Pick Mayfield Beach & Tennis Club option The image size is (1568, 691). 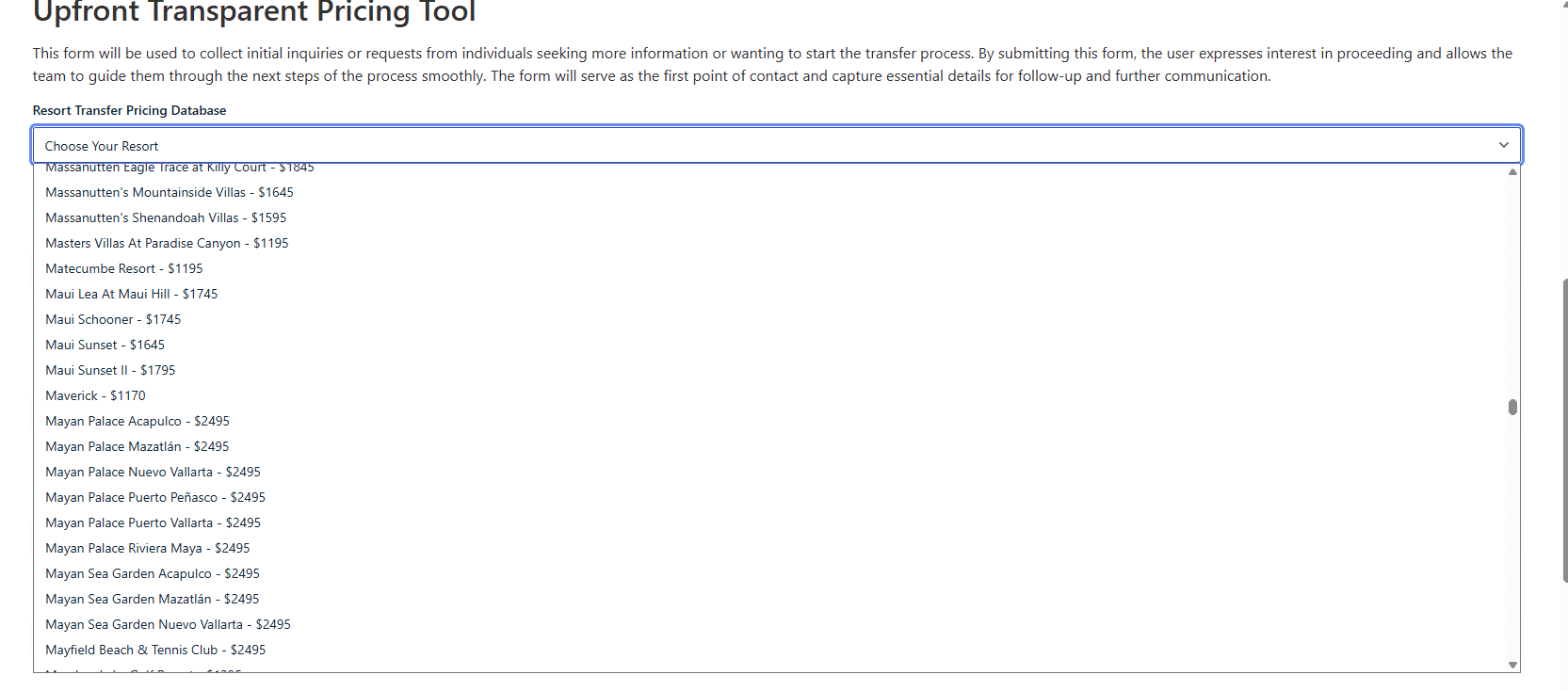click(155, 650)
